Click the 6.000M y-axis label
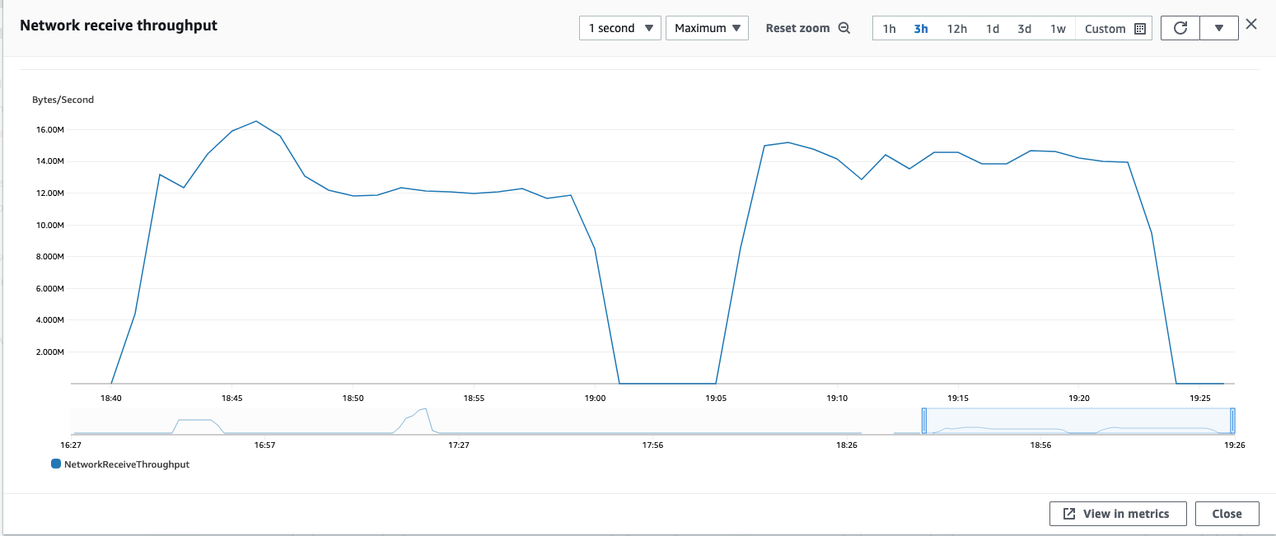The image size is (1276, 536). coord(48,289)
